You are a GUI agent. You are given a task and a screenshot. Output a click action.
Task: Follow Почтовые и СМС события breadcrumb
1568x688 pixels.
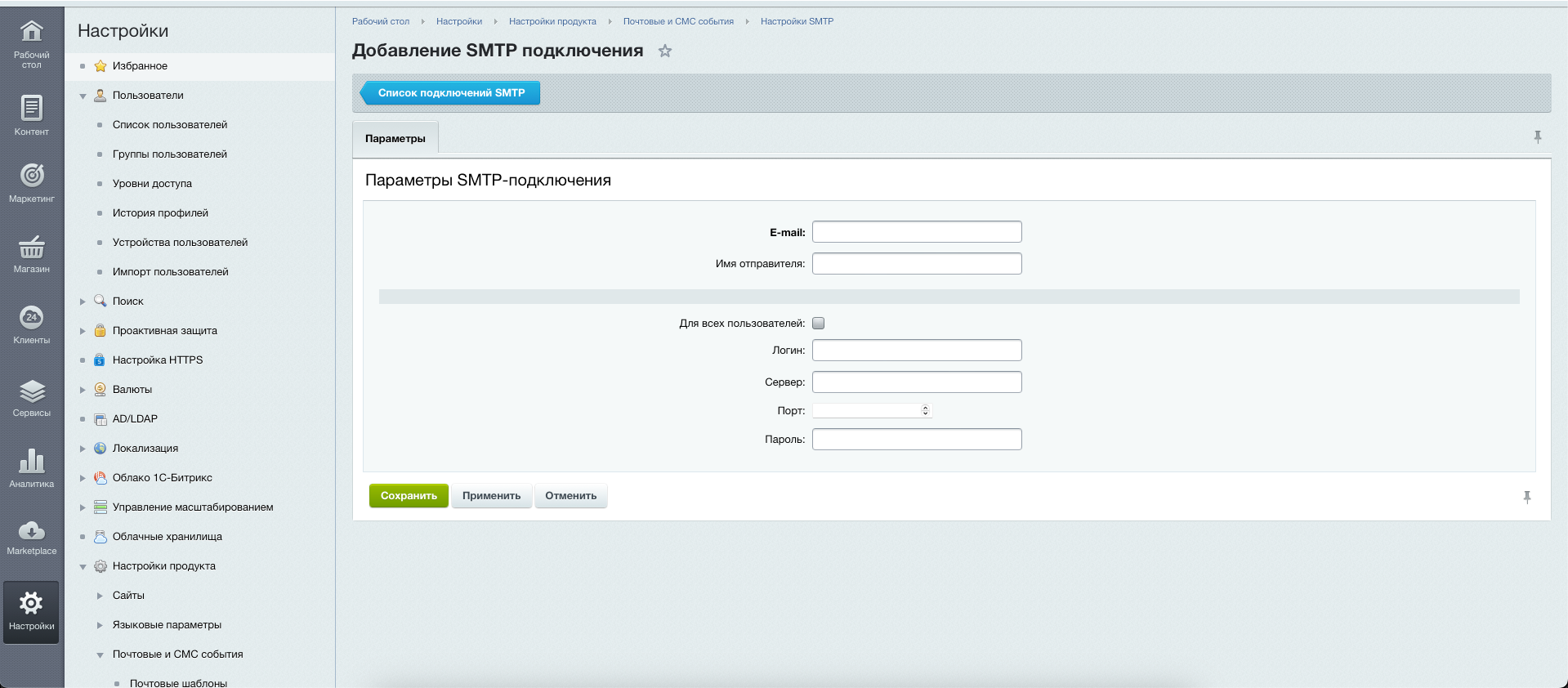tap(678, 21)
